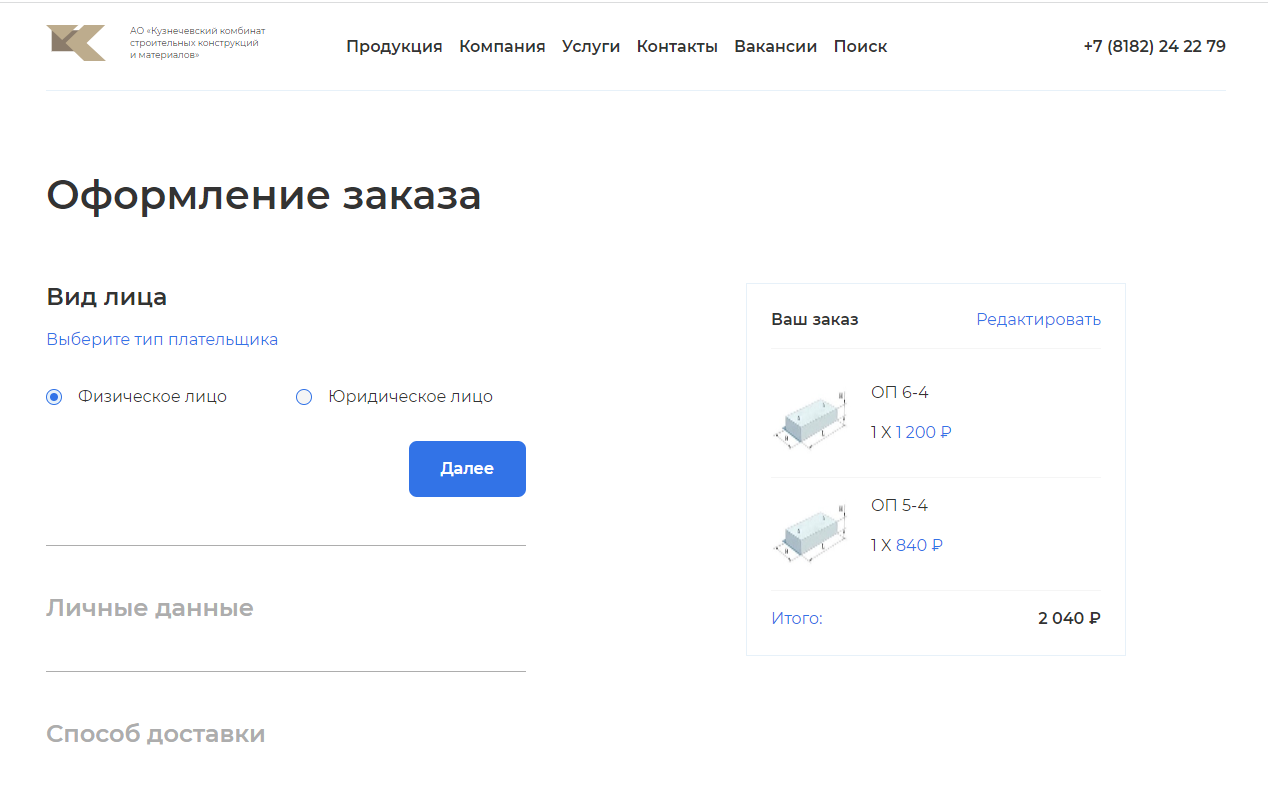1268x786 pixels.
Task: Click the Итого: label
Action: [x=797, y=619]
